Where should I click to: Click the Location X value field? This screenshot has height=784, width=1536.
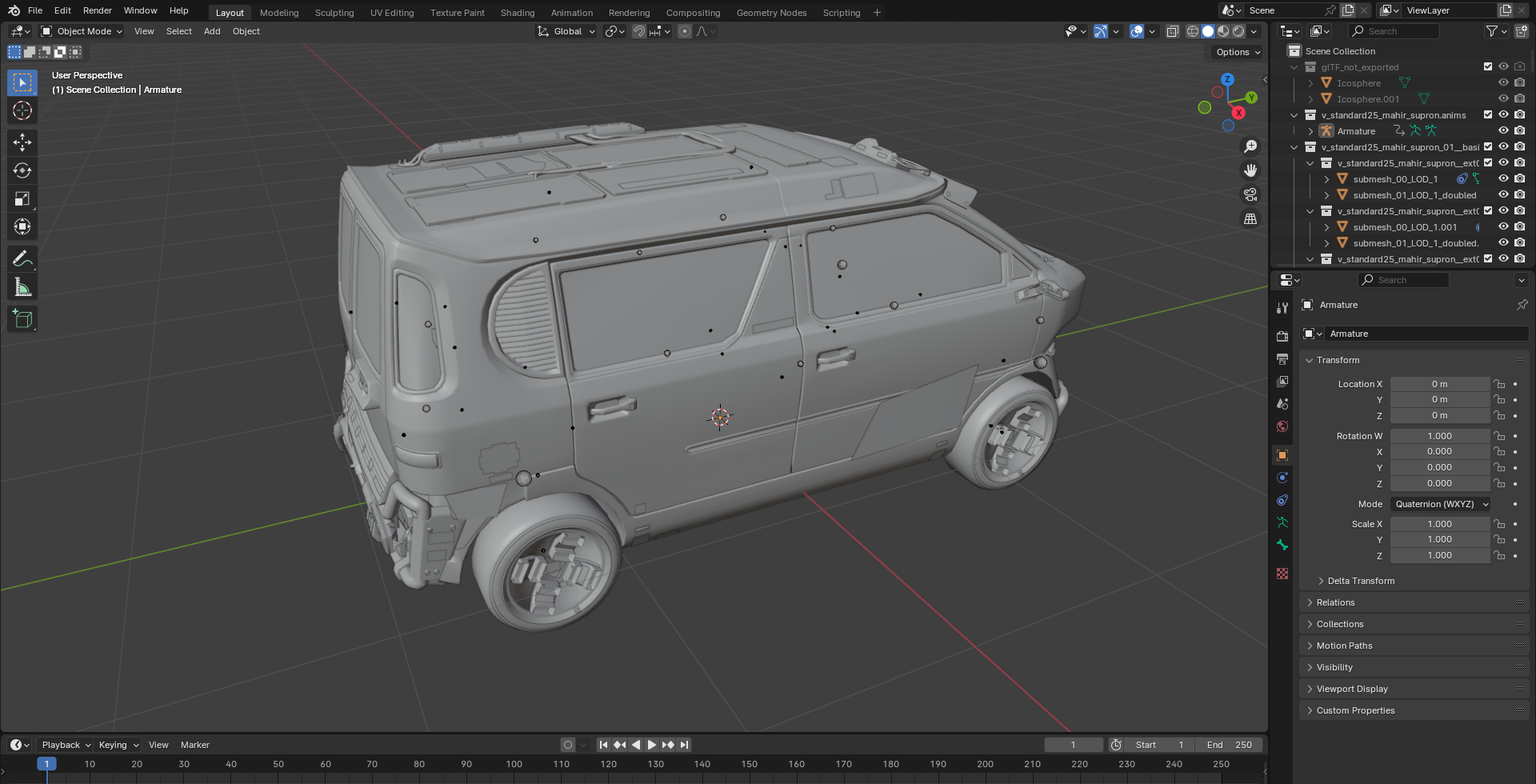(1439, 384)
